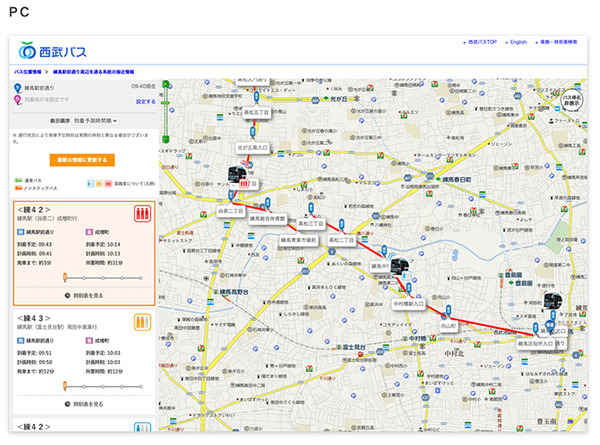The height and width of the screenshot is (445, 600).
Task: Click the pink destination pin icon
Action: (x=17, y=100)
